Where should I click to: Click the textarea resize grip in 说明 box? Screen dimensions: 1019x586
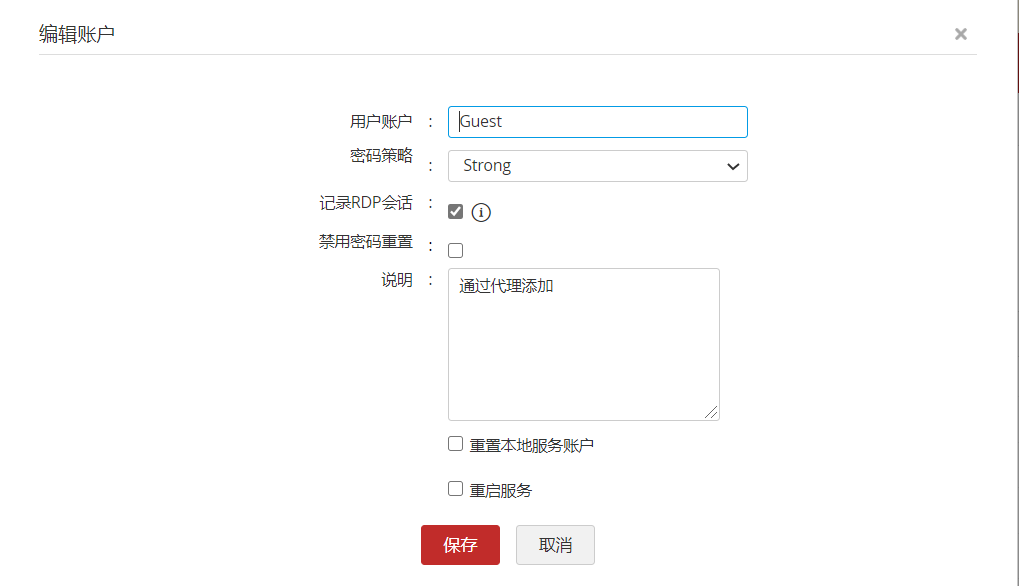(711, 412)
